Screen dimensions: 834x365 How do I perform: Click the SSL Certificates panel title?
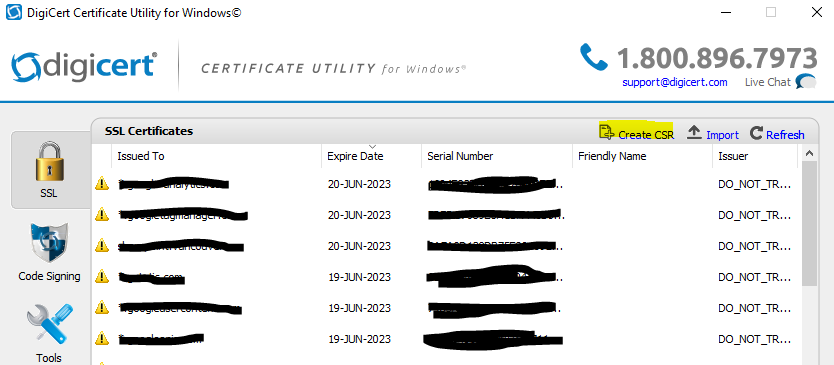[149, 131]
